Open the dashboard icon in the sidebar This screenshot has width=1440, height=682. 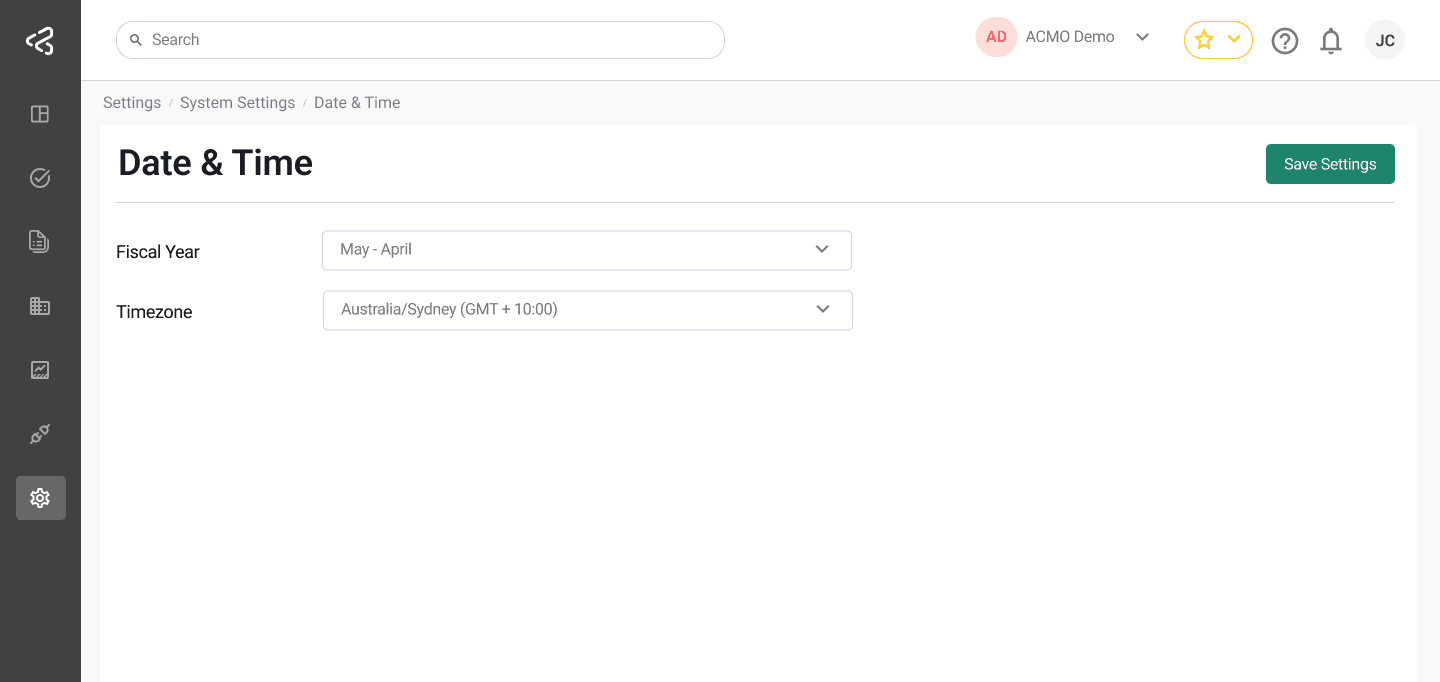(x=40, y=114)
